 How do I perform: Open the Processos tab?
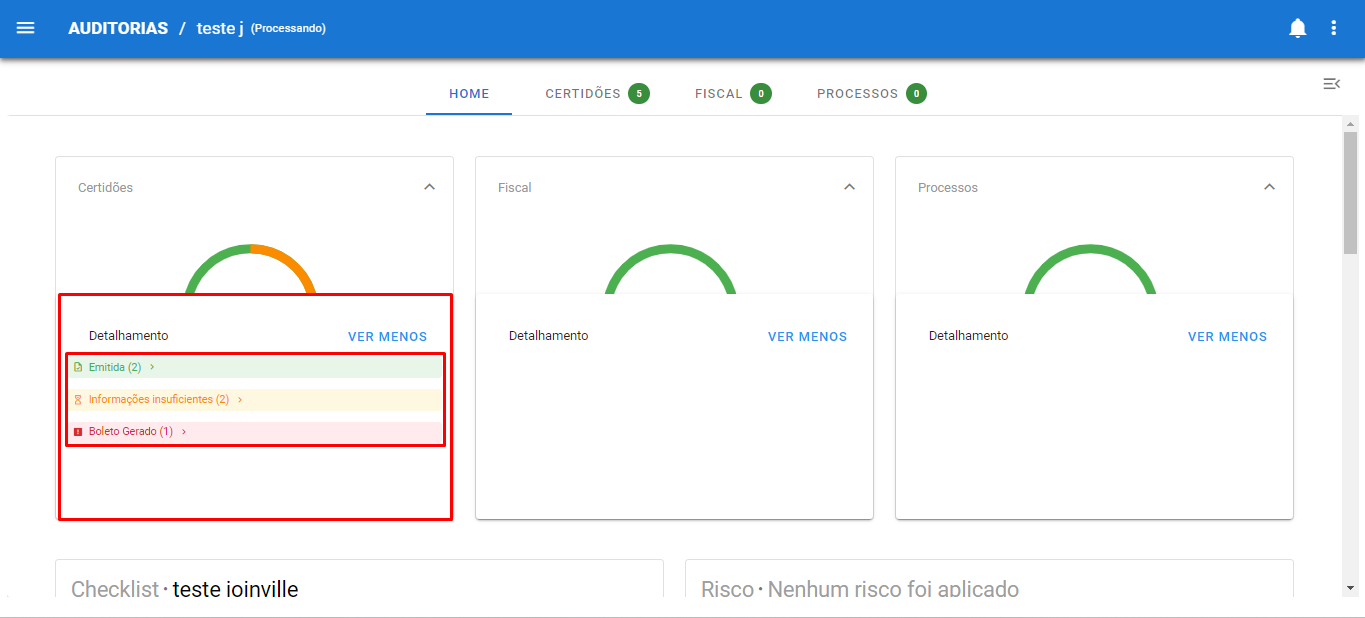pos(857,94)
